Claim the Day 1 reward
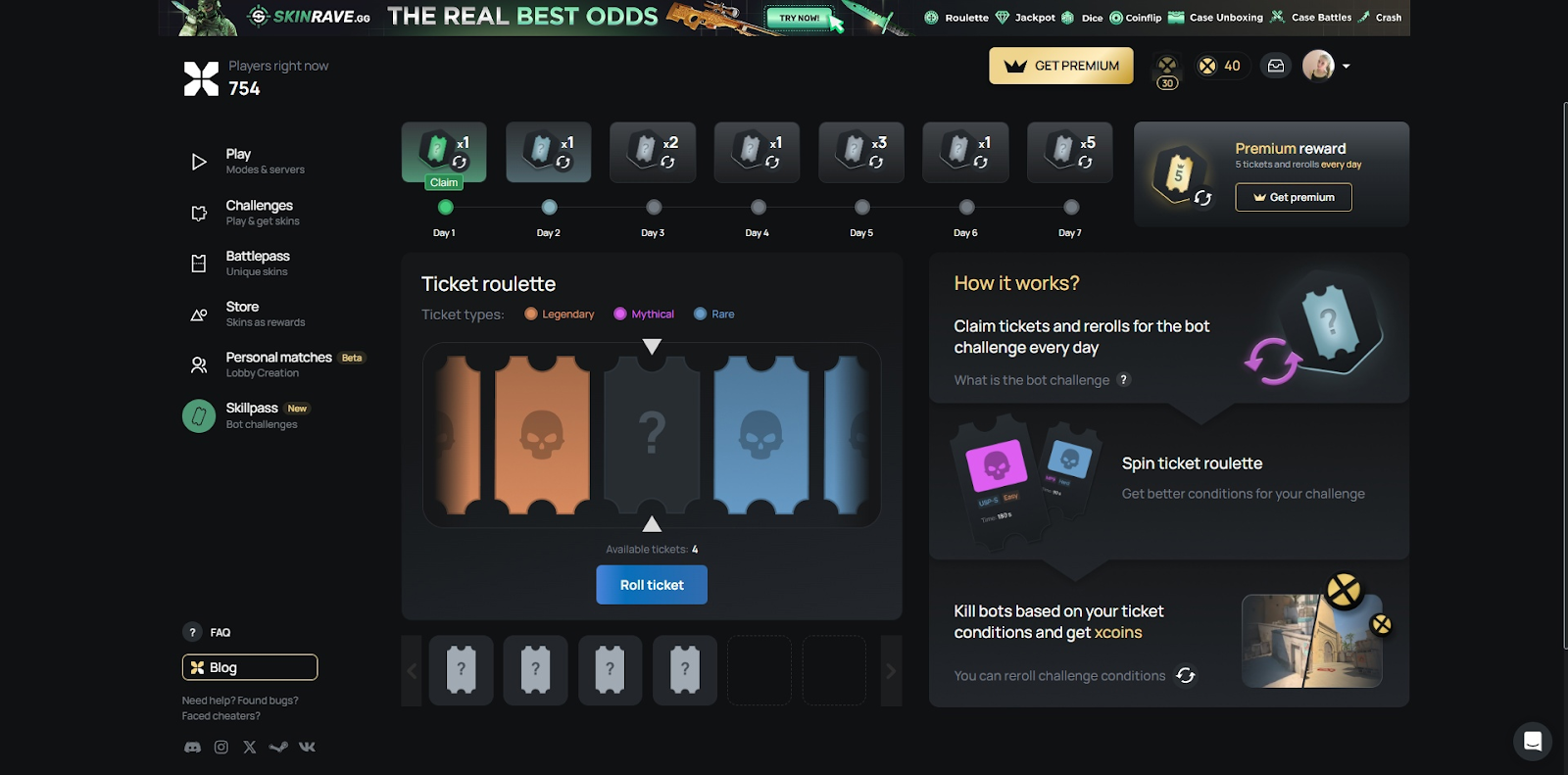Image resolution: width=1568 pixels, height=775 pixels. point(444,182)
